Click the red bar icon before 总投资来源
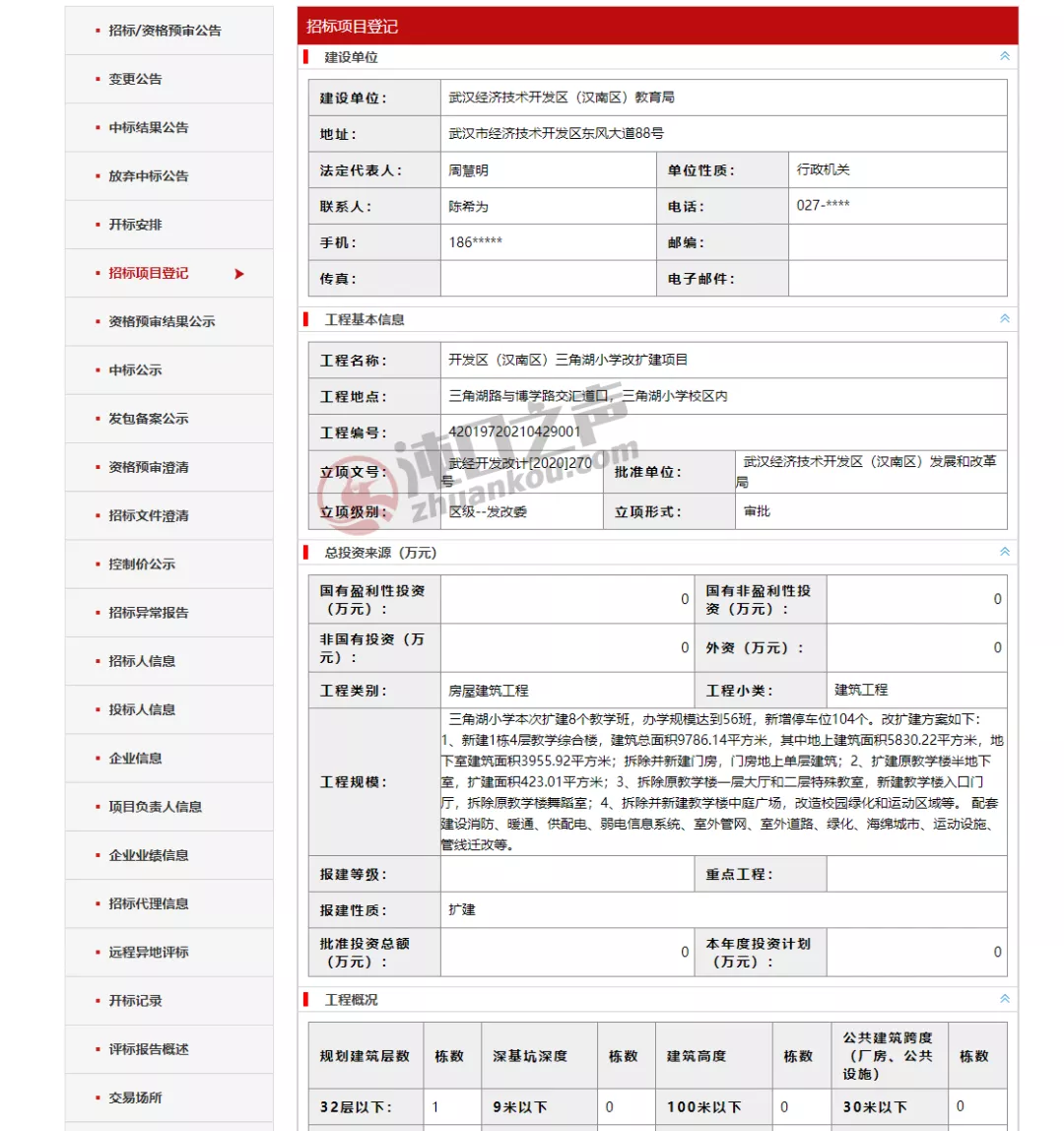 click(305, 553)
